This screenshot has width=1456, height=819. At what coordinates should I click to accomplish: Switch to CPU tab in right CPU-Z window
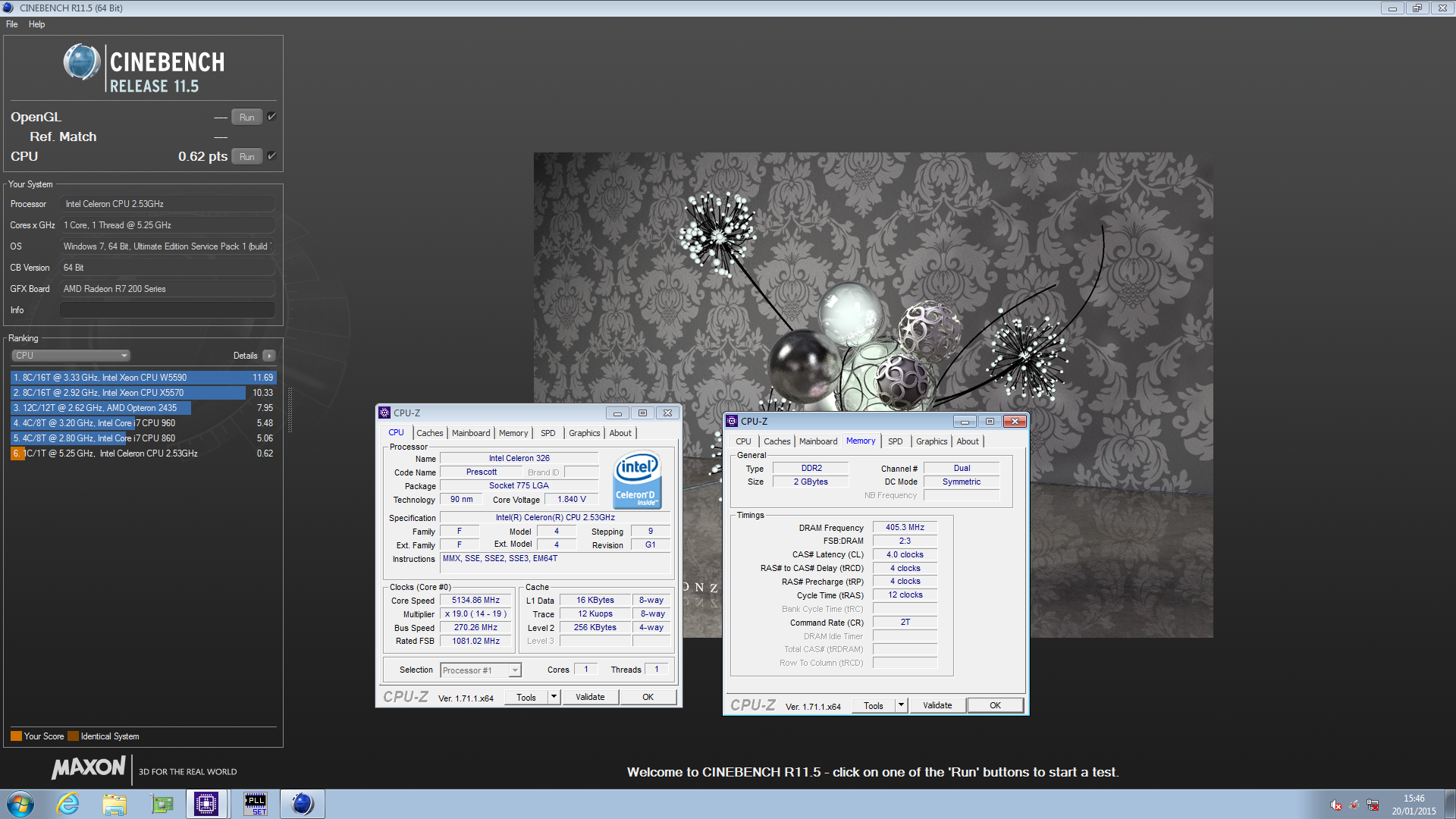point(743,441)
